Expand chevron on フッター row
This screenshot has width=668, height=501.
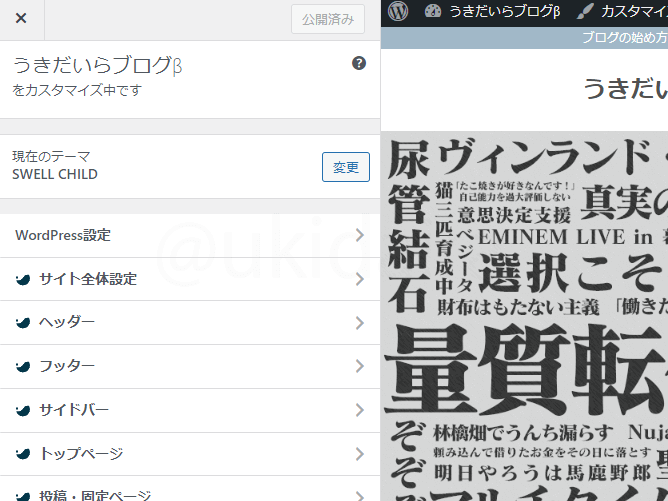(360, 366)
